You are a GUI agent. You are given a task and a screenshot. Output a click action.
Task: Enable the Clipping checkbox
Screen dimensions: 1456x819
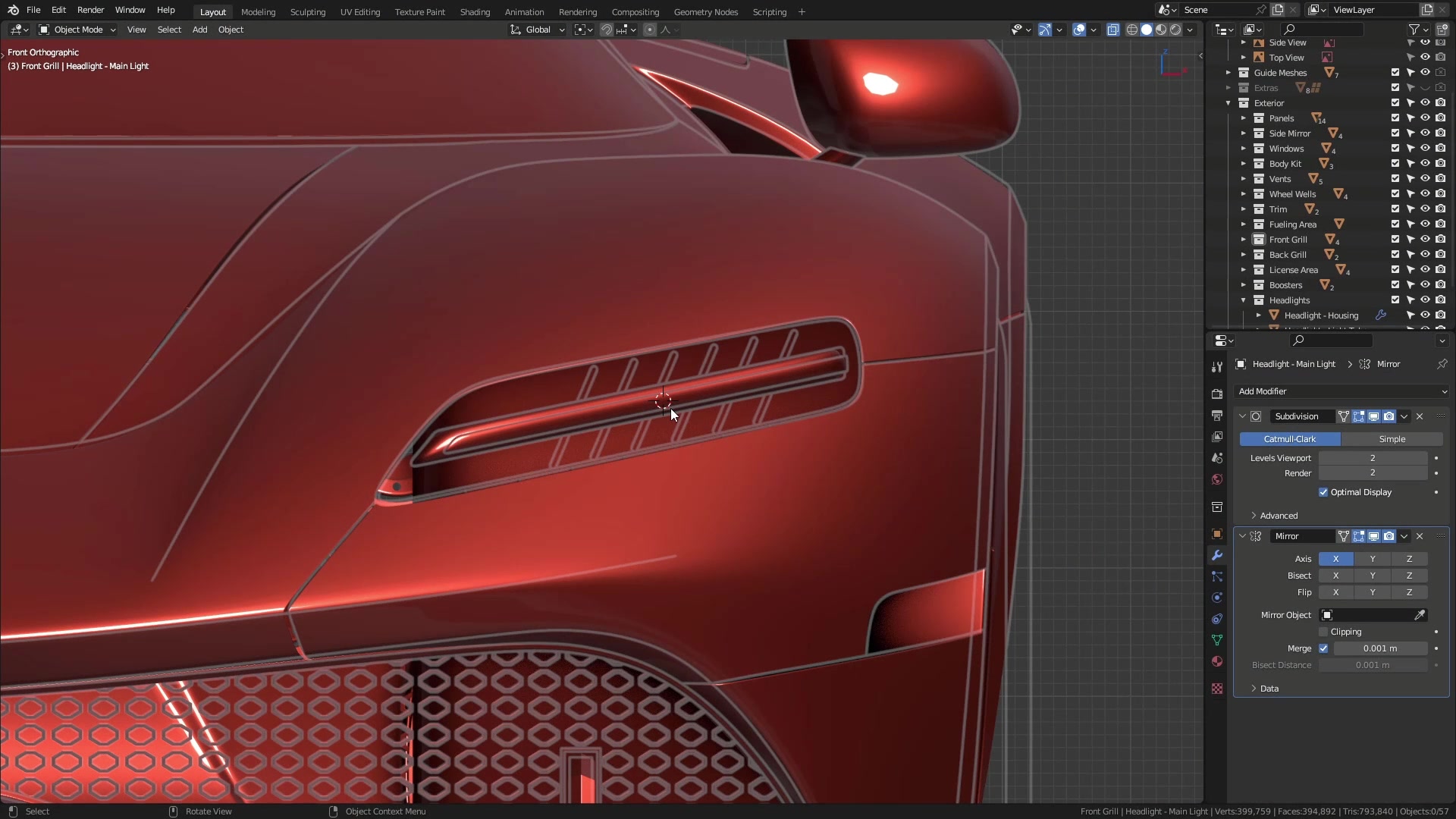click(x=1323, y=632)
